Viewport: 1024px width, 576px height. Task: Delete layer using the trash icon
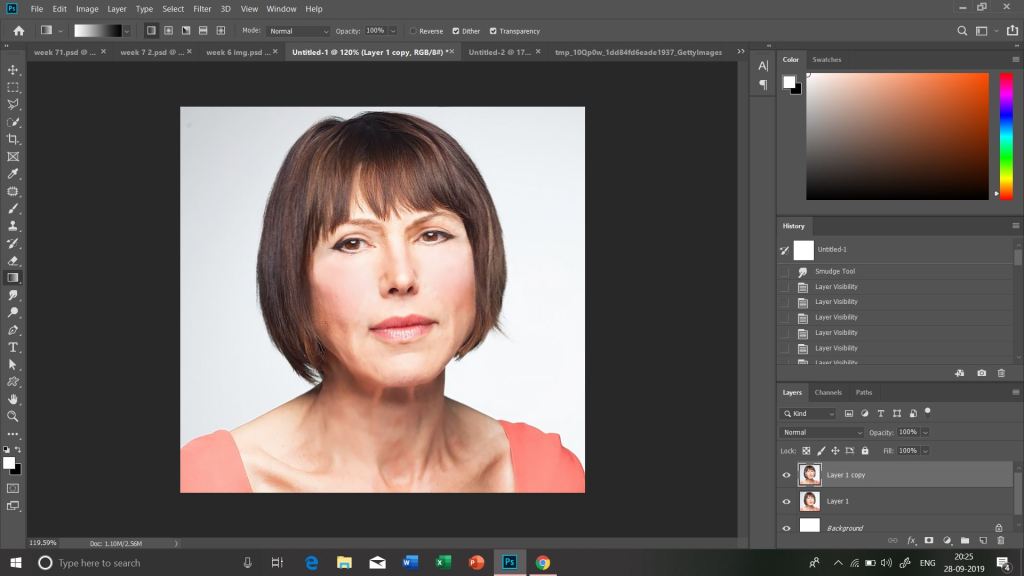1000,540
